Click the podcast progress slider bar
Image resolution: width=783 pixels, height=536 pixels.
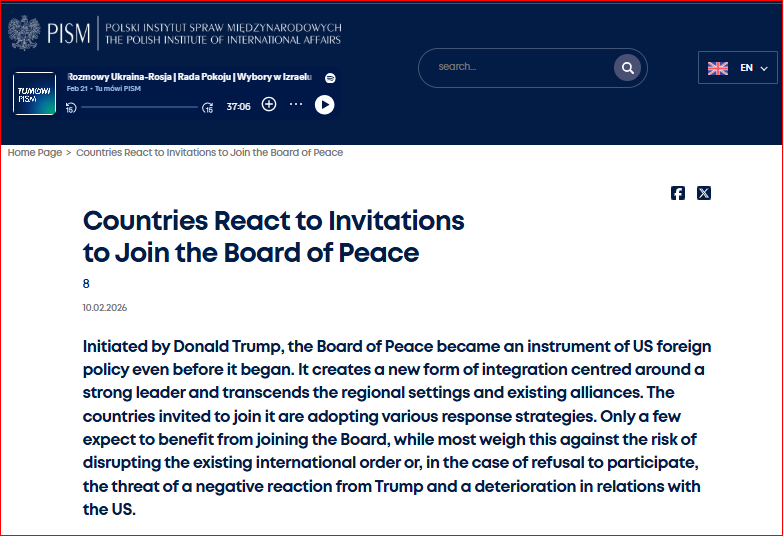[x=140, y=106]
